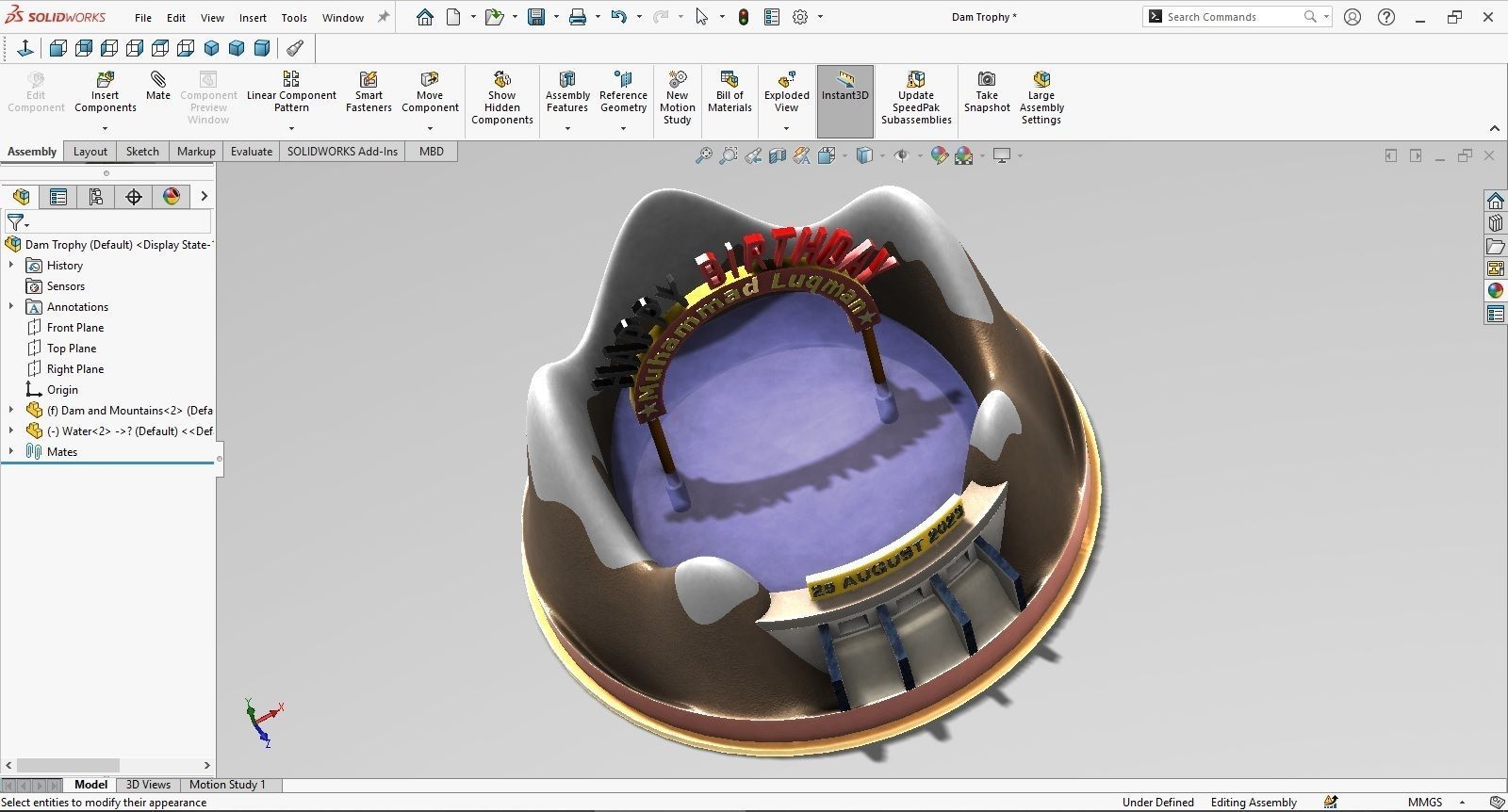
Task: Open a file using the Open icon
Action: [x=493, y=17]
